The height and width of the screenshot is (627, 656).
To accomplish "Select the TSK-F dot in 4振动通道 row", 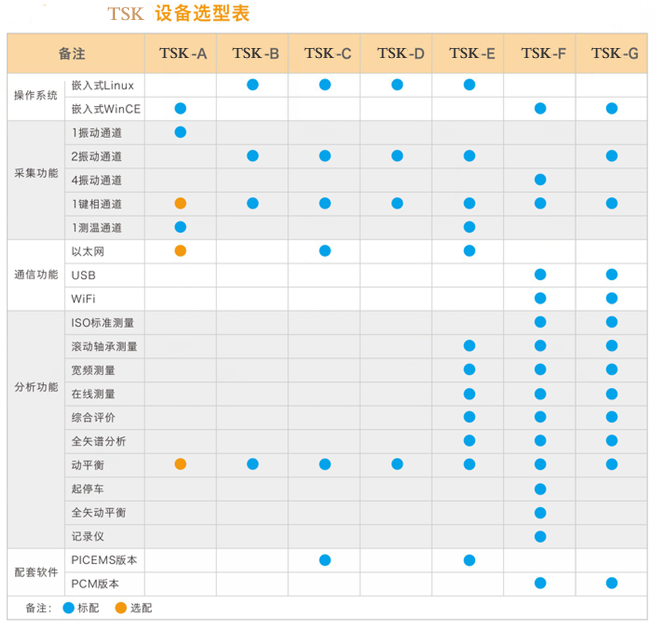I will (540, 180).
